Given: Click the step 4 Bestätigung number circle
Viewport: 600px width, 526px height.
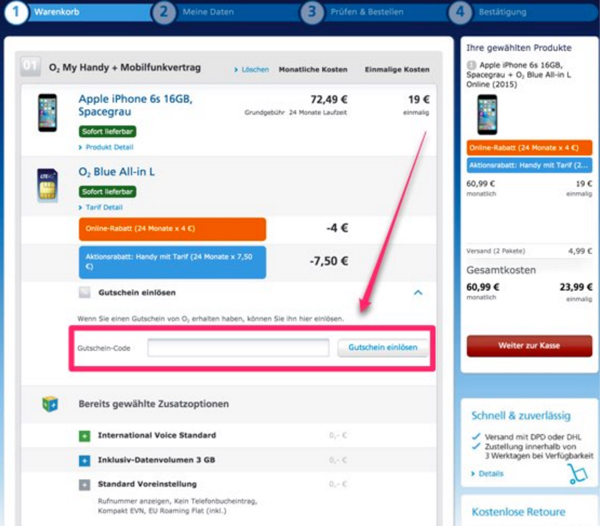Looking at the screenshot, I should (461, 12).
